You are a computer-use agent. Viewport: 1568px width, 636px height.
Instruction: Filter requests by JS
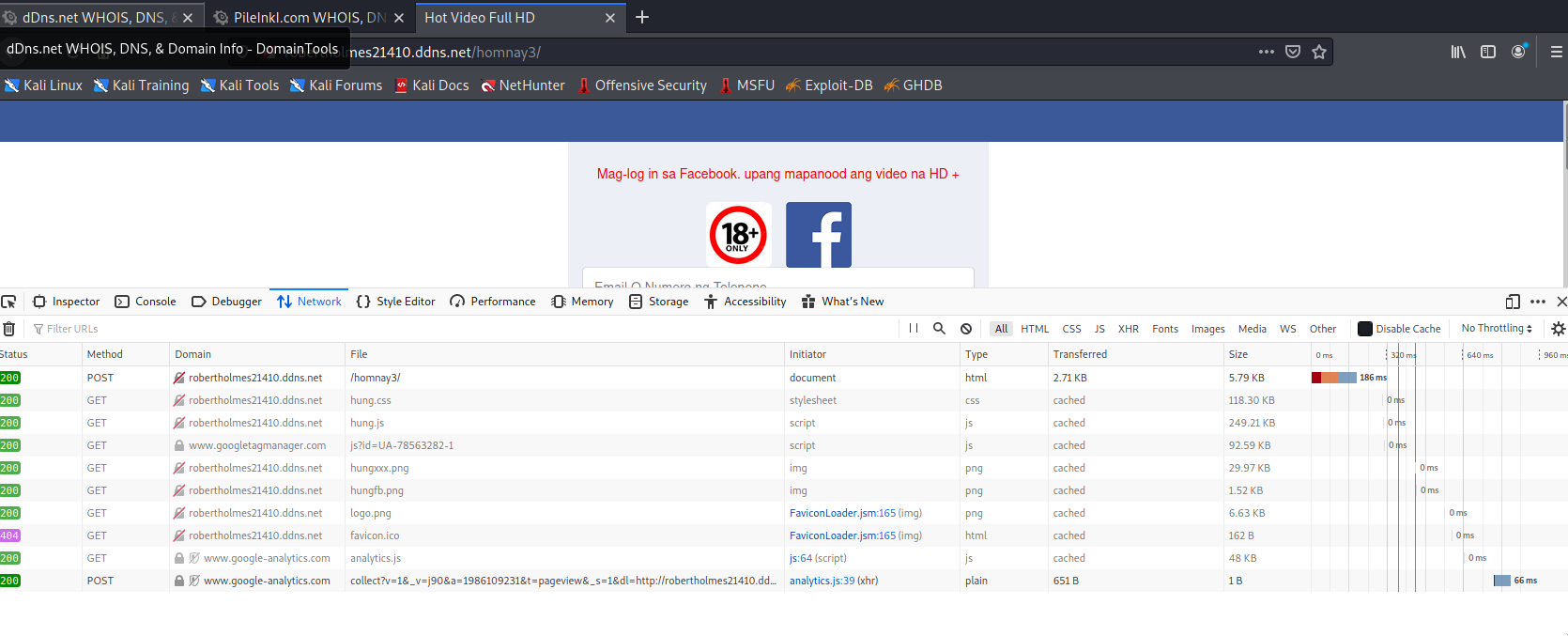point(1099,329)
